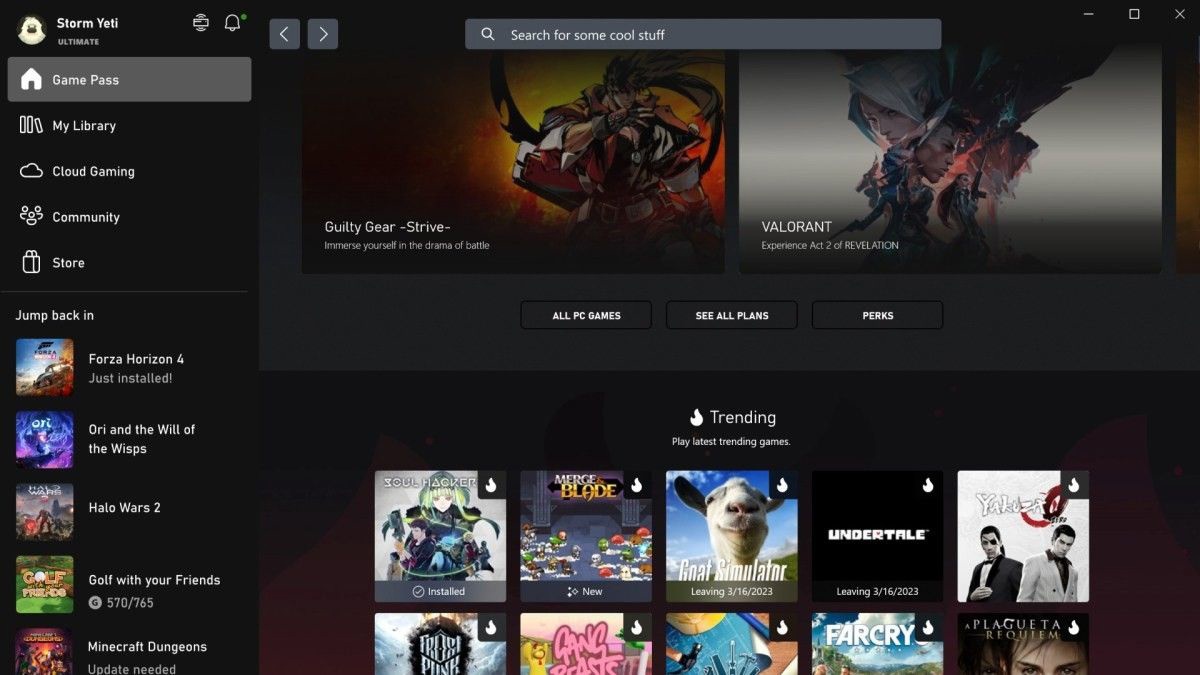Open the Yakuza 0 game tile
The image size is (1200, 675).
[1023, 536]
